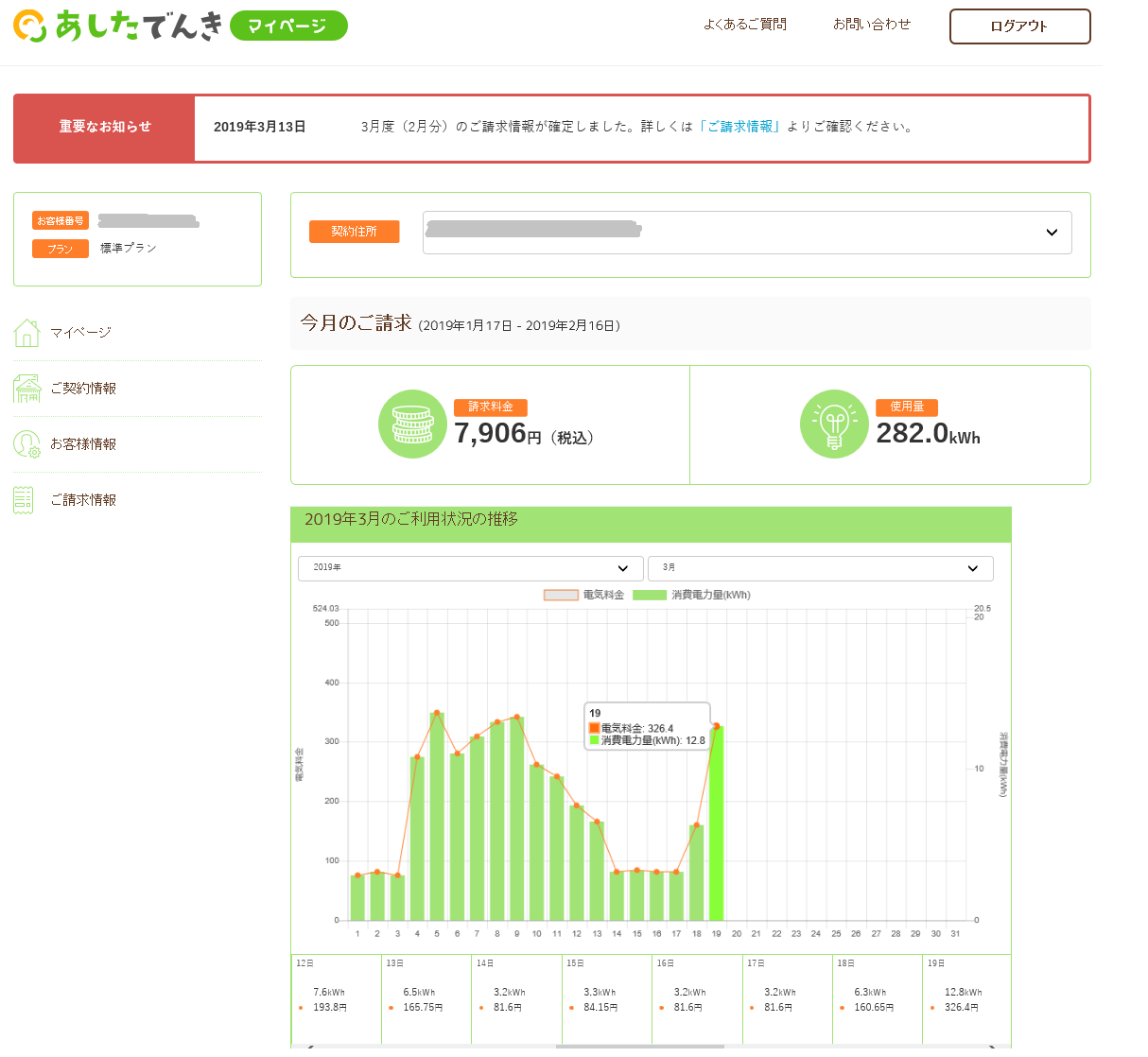Screen dimensions: 1148x1057
Task: Select the 13日 daily usage cell
Action: point(426,999)
